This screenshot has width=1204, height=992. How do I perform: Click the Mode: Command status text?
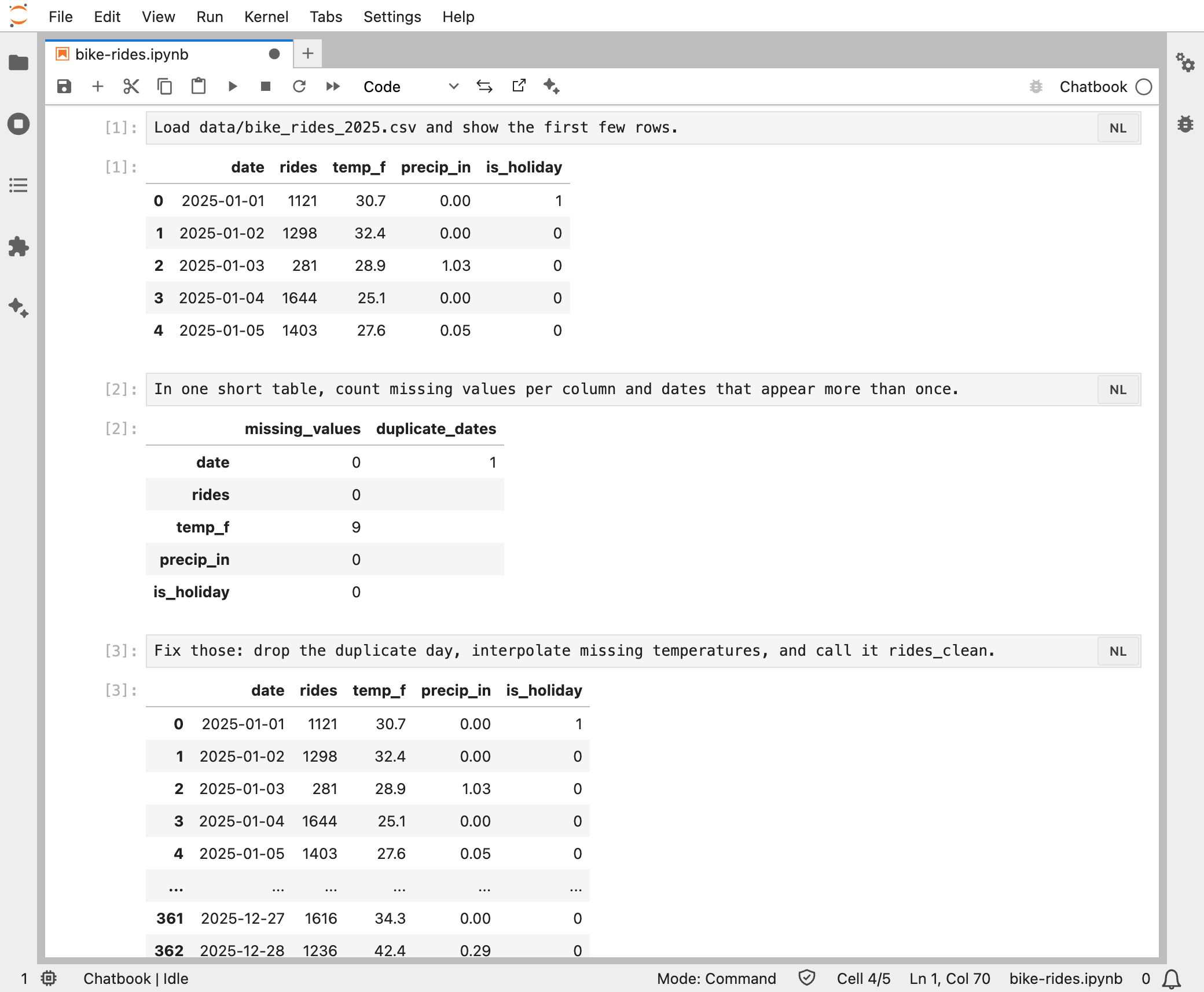click(x=717, y=979)
